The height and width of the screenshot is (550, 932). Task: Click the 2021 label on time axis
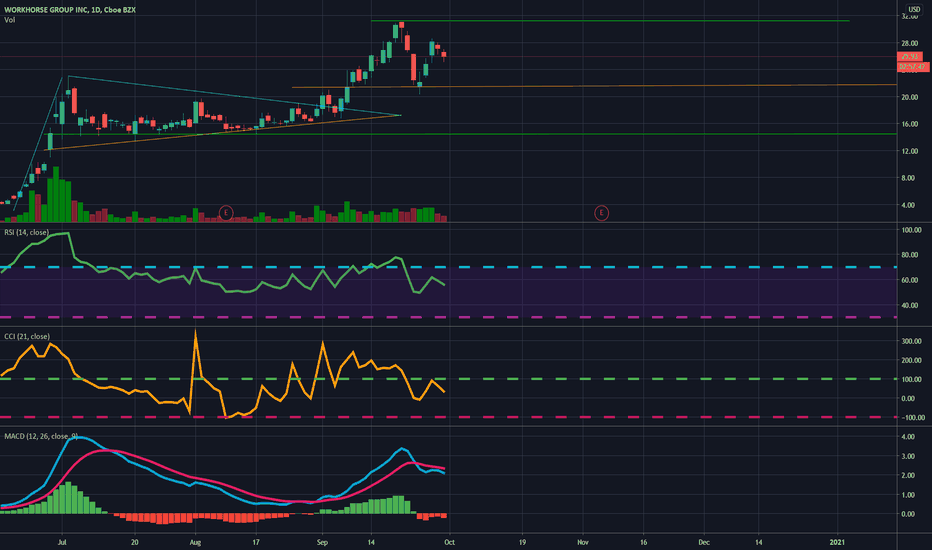point(837,542)
